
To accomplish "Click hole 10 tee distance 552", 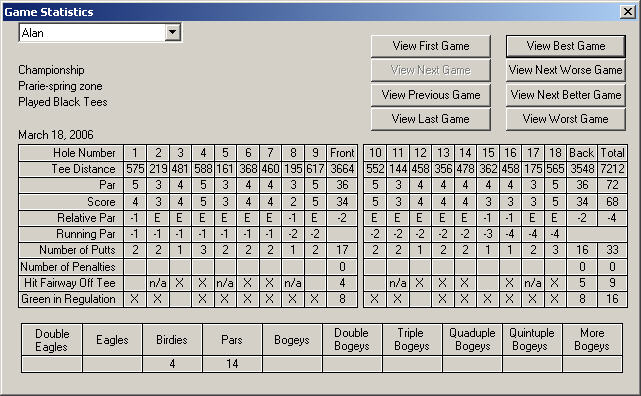I will click(375, 169).
